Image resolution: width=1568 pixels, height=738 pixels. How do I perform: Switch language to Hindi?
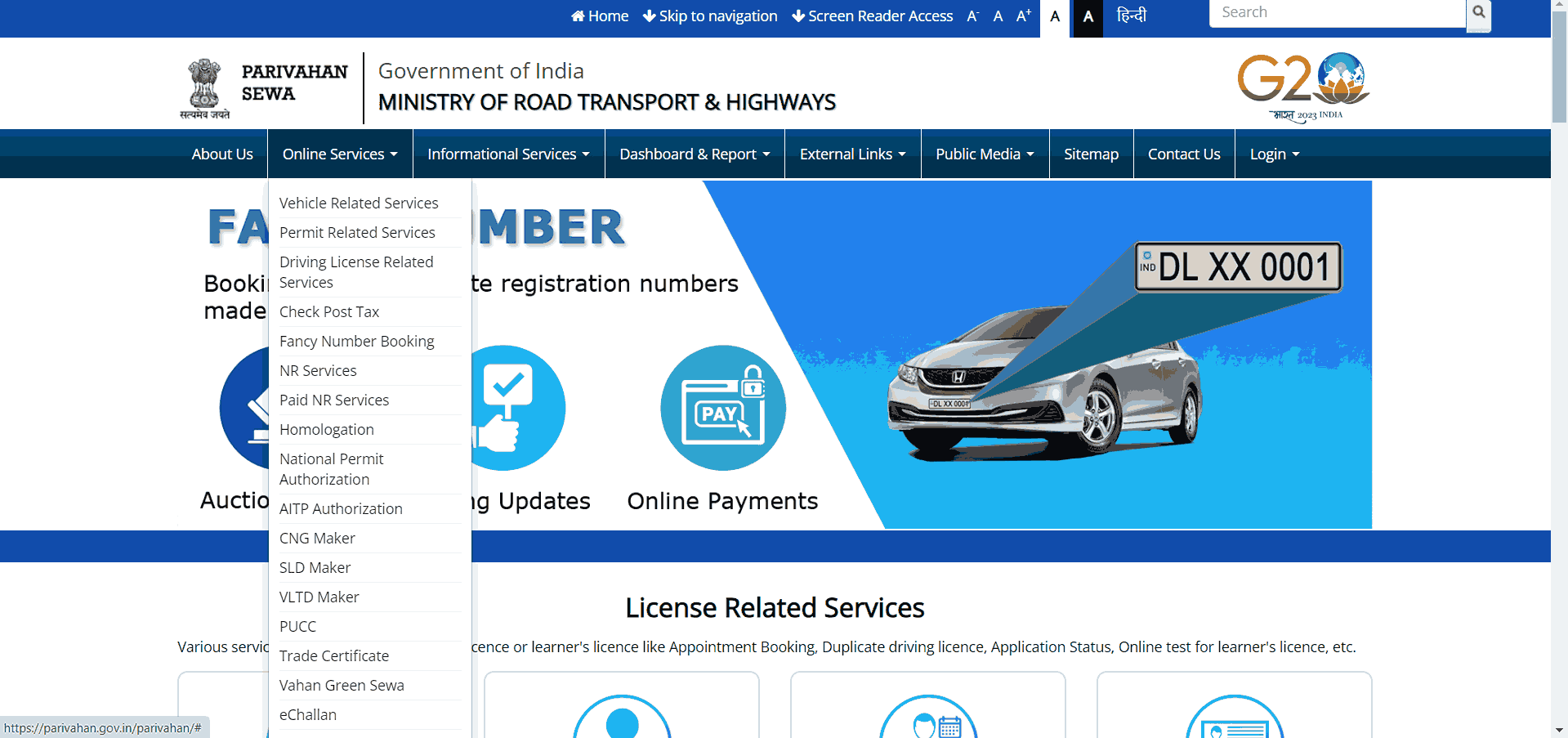tap(1132, 16)
